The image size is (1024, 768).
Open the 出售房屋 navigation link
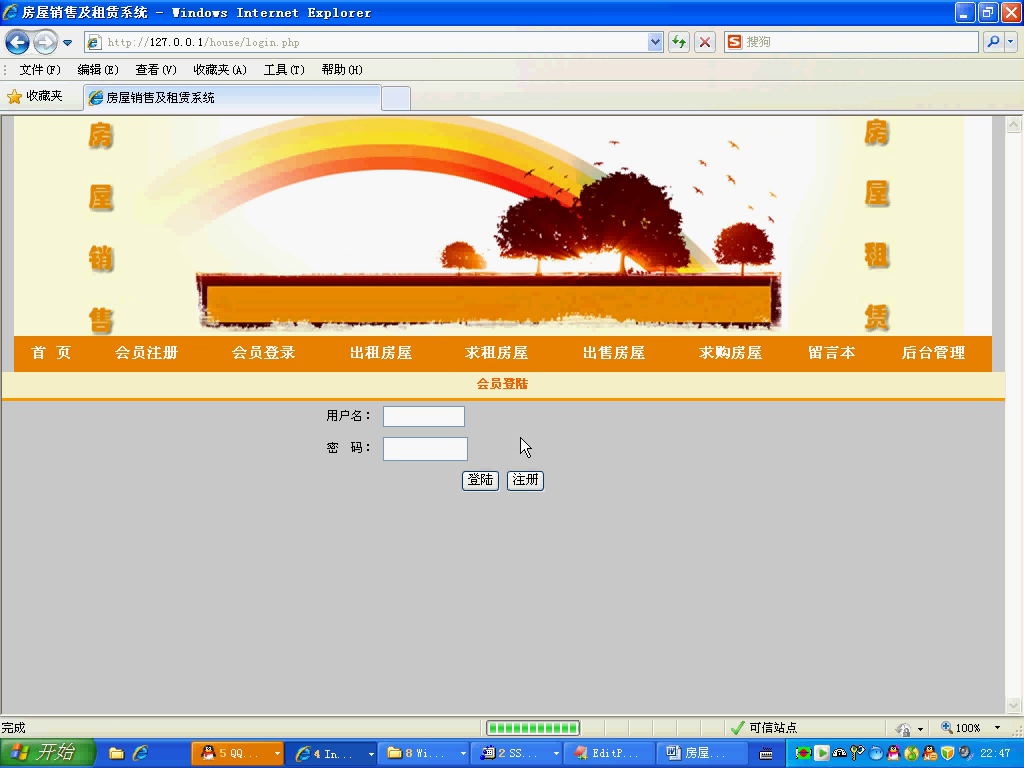tap(614, 353)
